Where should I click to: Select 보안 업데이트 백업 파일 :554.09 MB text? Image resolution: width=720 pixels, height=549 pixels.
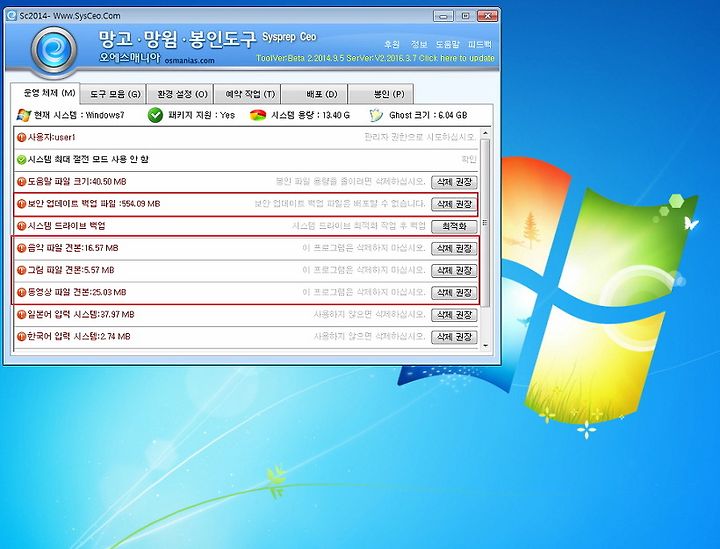coord(94,204)
